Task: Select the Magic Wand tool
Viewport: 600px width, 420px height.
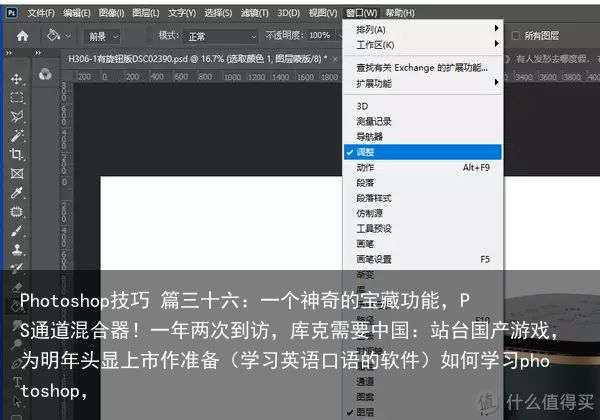Action: pyautogui.click(x=16, y=135)
